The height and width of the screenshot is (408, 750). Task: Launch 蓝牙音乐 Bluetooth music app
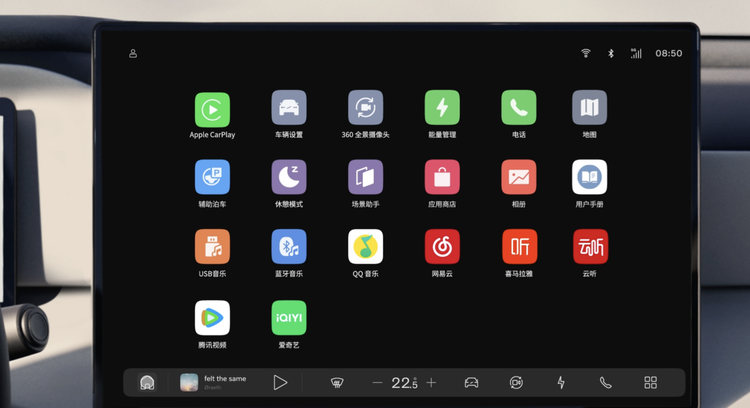(289, 246)
